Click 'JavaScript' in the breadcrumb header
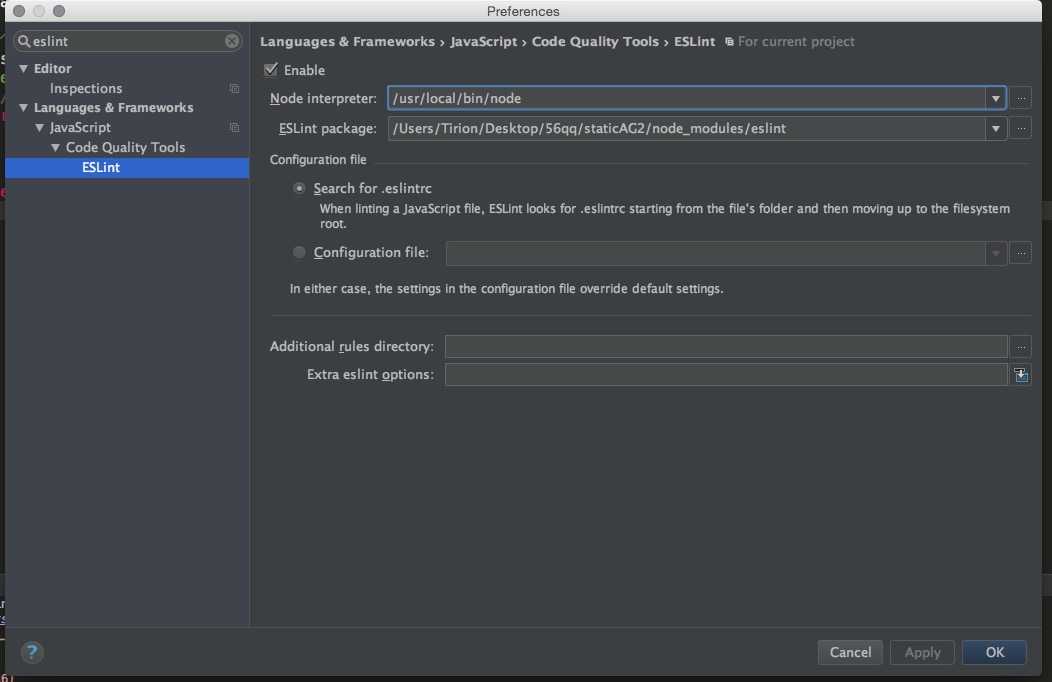The width and height of the screenshot is (1052, 682). coord(483,42)
